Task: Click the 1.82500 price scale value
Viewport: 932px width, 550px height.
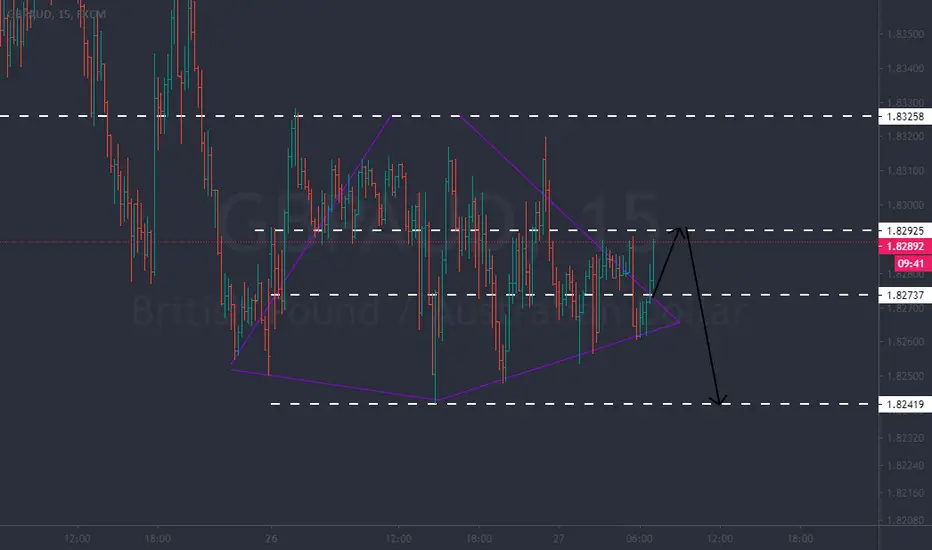Action: [905, 376]
